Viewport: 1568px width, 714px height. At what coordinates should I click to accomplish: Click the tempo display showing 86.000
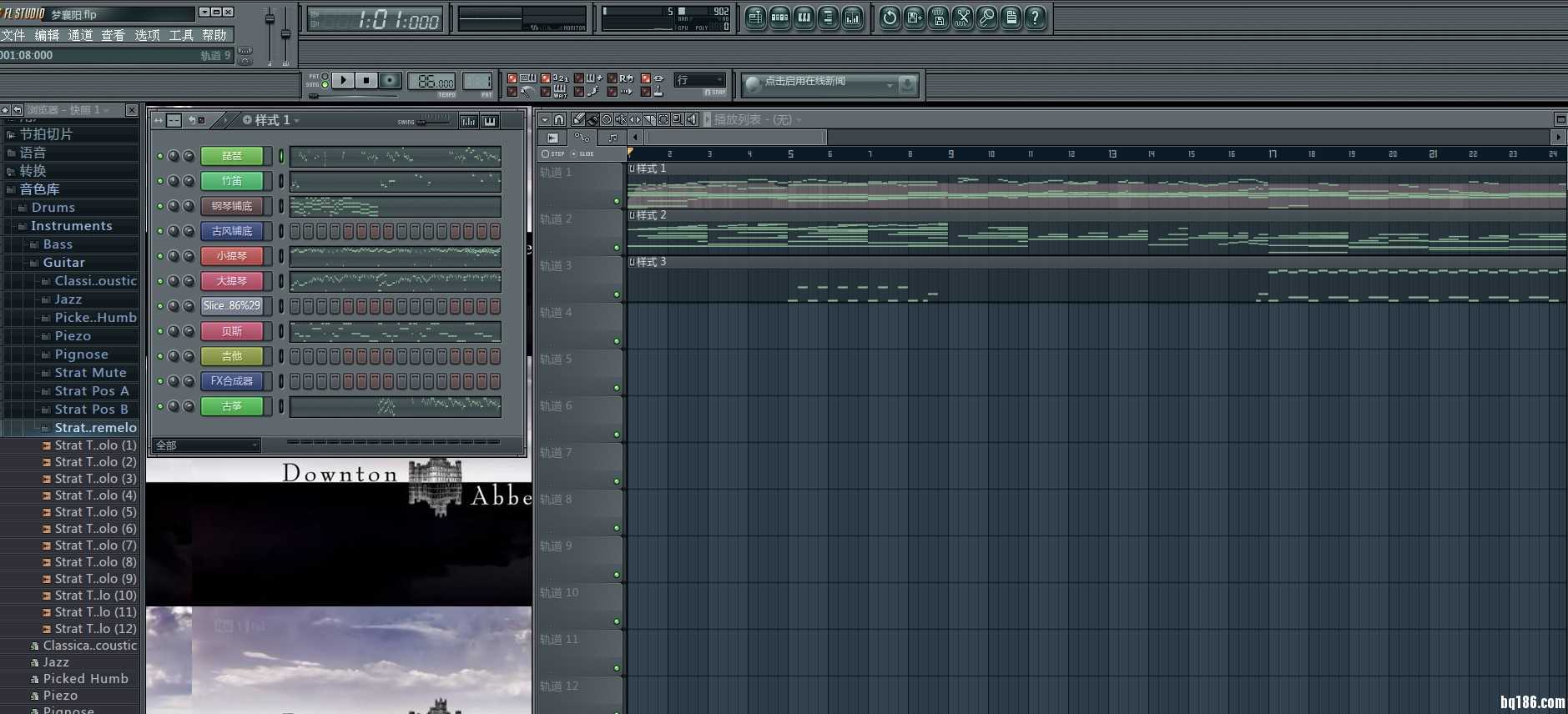point(431,81)
